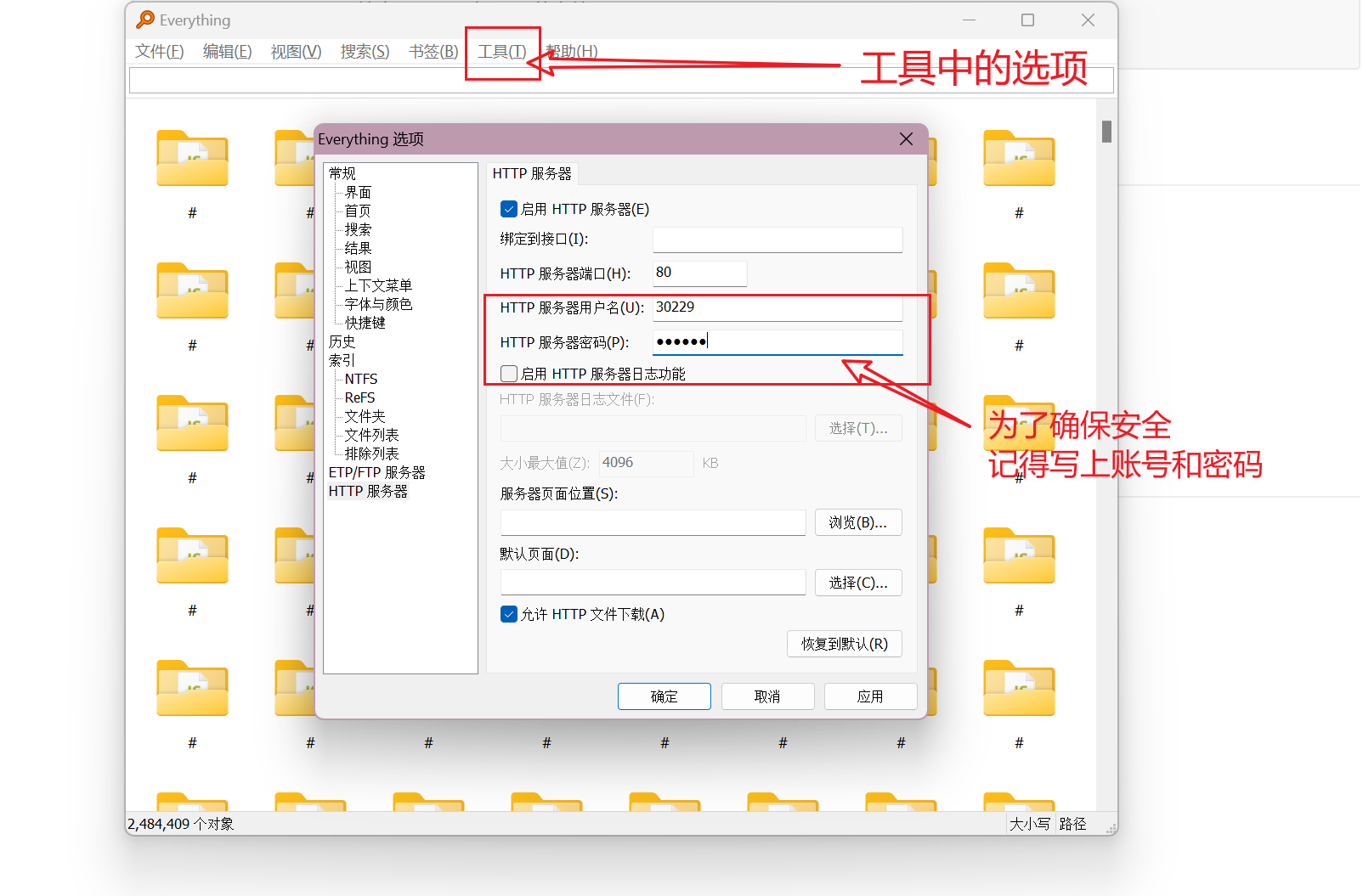
Task: Select HTTP 服务器 in the options tree
Action: point(368,492)
